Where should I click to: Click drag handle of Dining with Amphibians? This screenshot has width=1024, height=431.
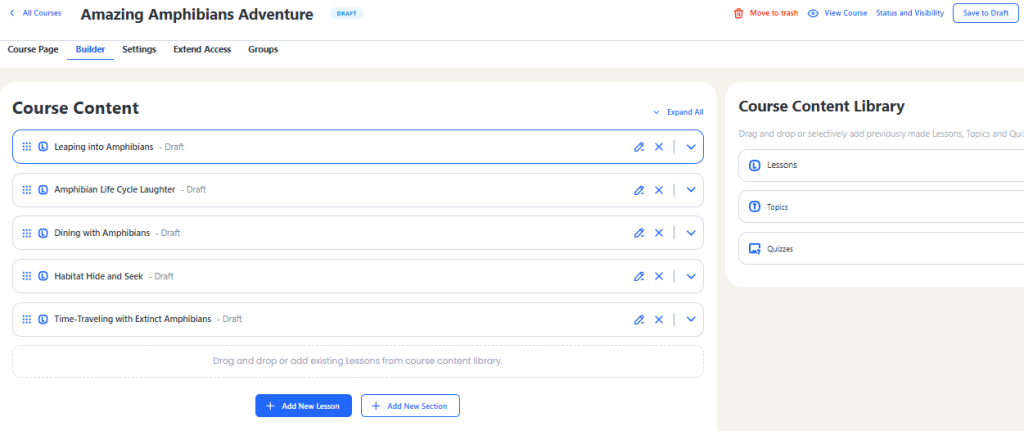(x=27, y=233)
